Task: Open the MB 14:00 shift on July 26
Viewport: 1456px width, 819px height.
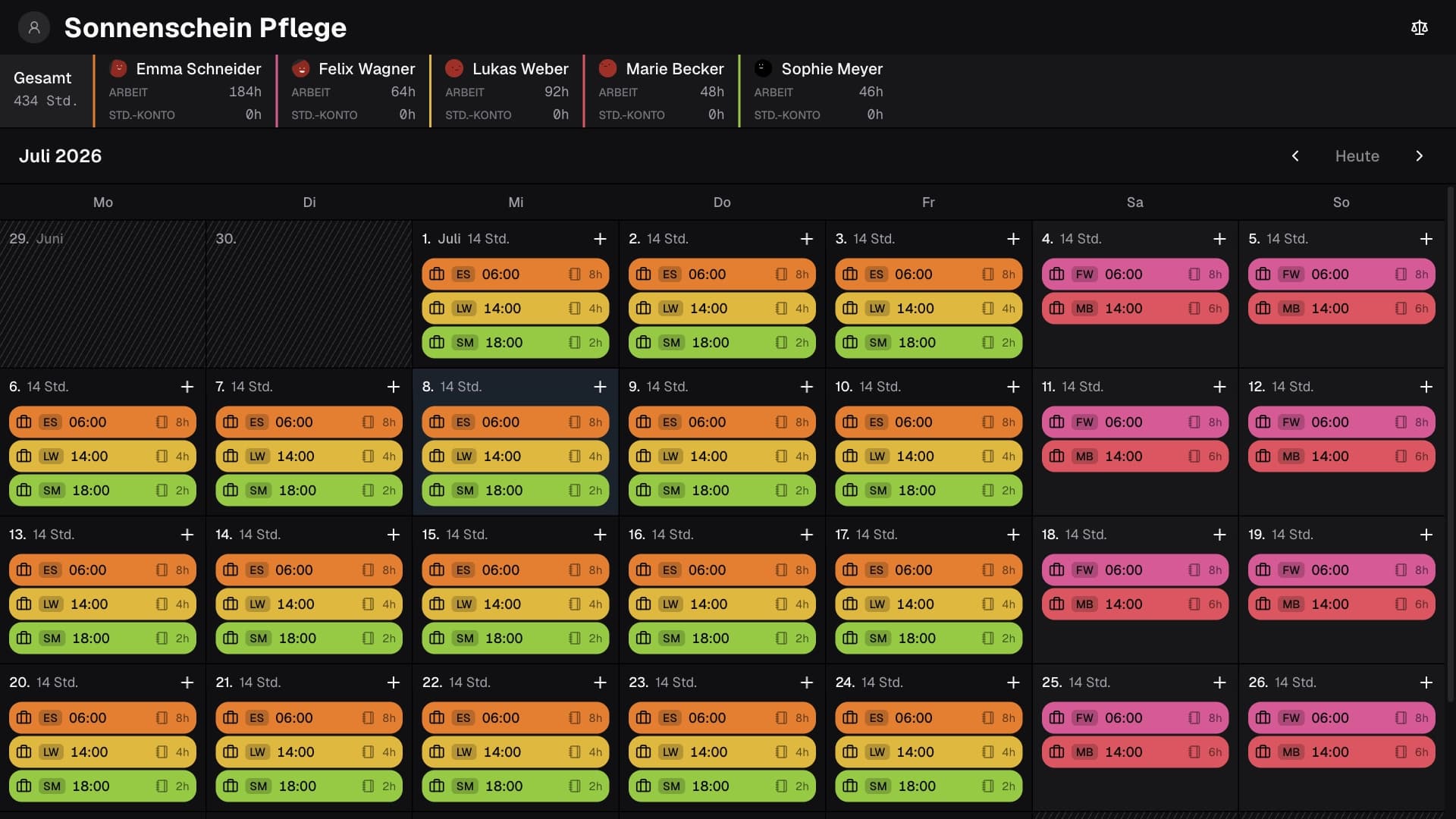Action: pyautogui.click(x=1341, y=752)
